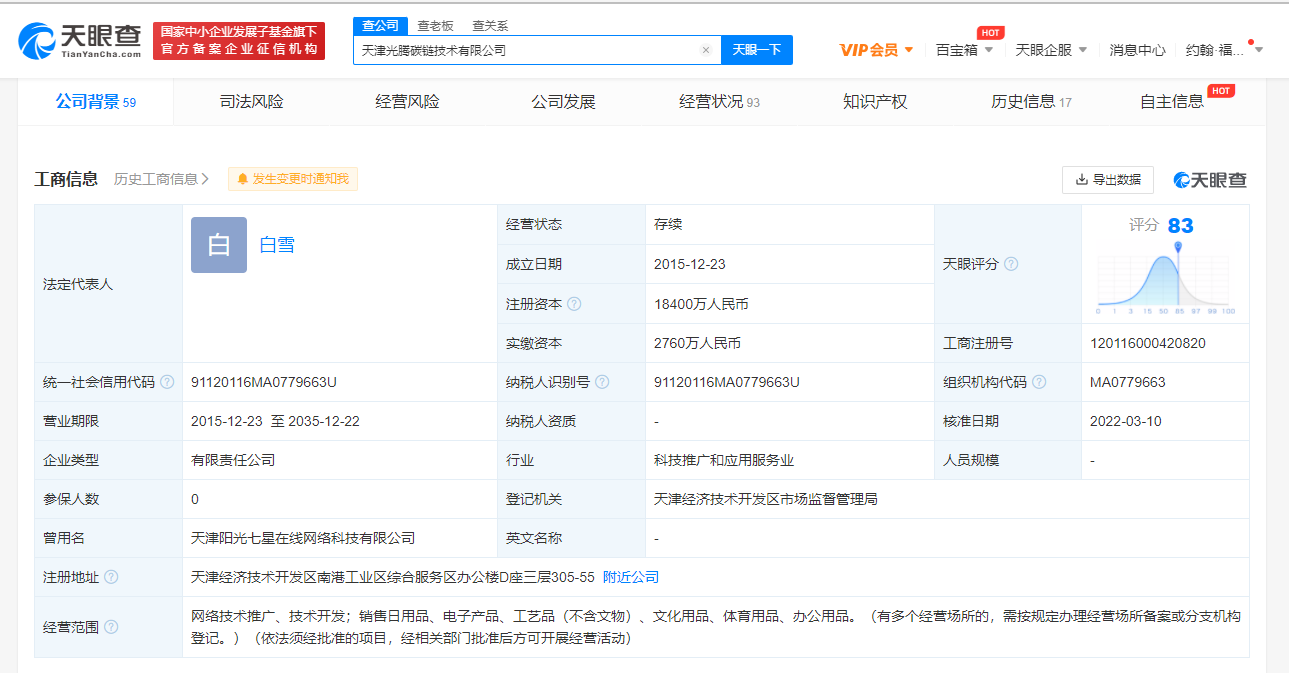Open the 司法风险 tab
Screen dimensions: 1289x673
click(251, 102)
